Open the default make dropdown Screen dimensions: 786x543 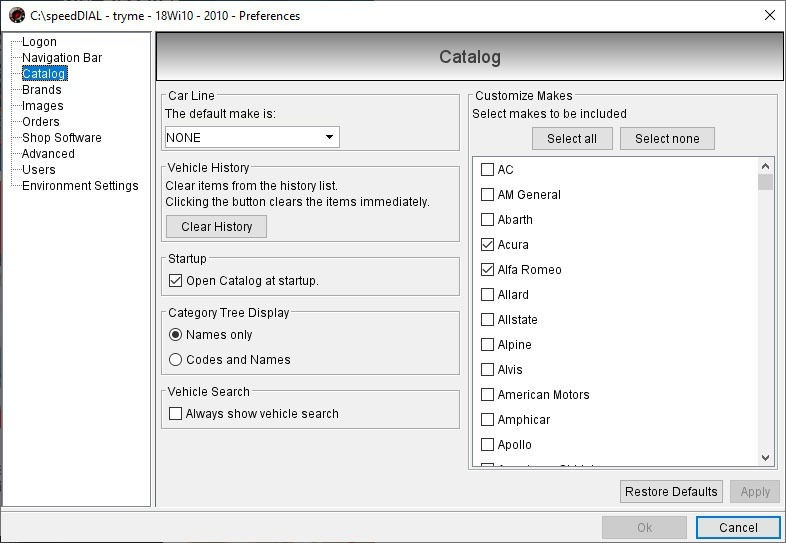coord(252,137)
